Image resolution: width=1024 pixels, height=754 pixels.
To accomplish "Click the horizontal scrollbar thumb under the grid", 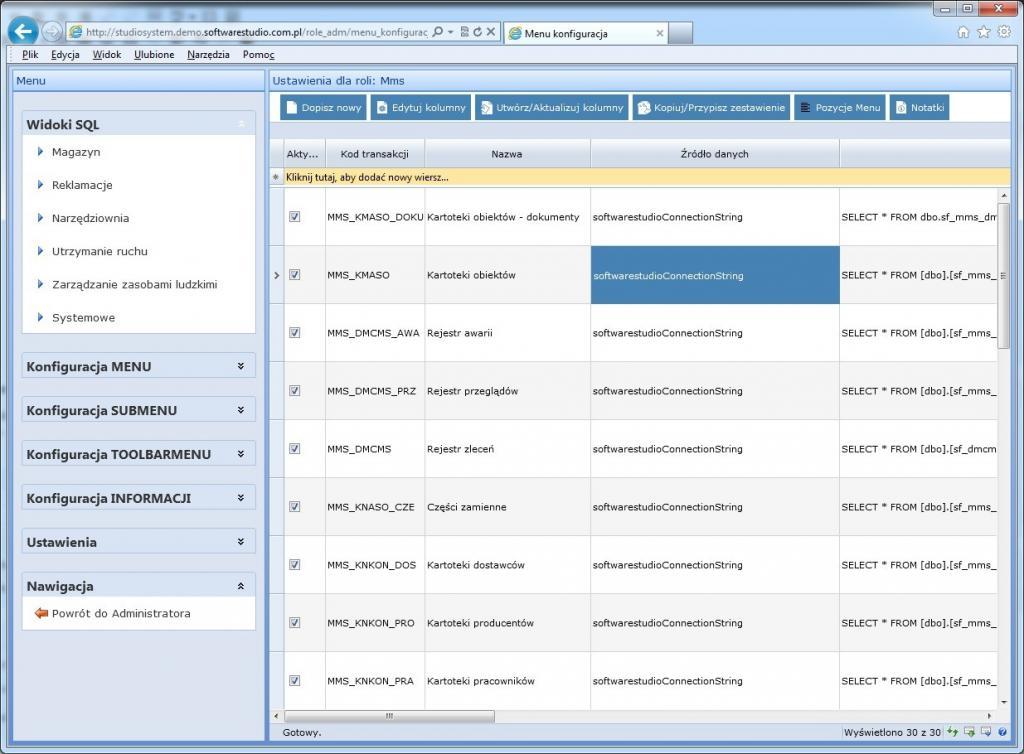I will click(x=390, y=716).
